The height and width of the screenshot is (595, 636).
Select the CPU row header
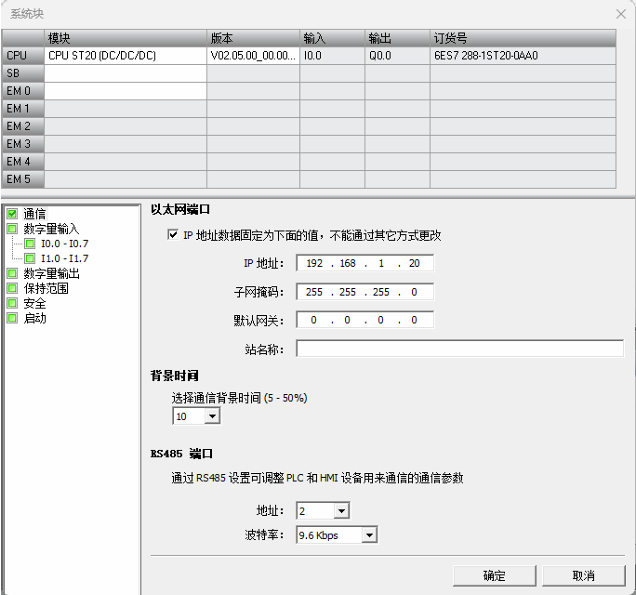click(23, 56)
